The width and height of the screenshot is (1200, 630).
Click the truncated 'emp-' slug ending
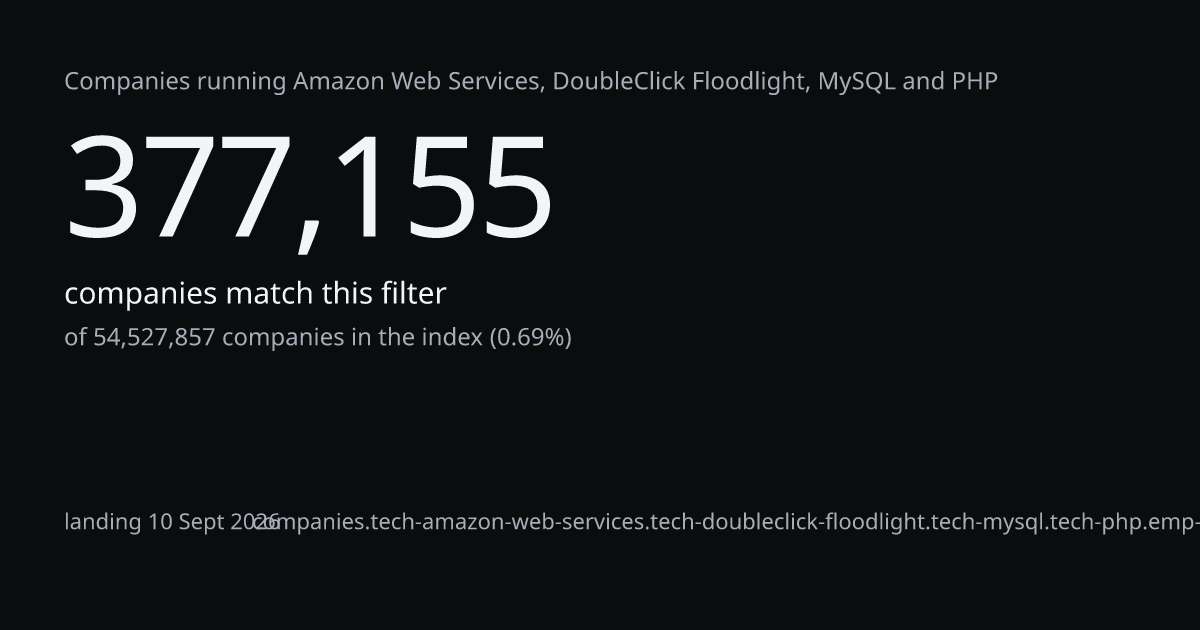tap(1174, 522)
